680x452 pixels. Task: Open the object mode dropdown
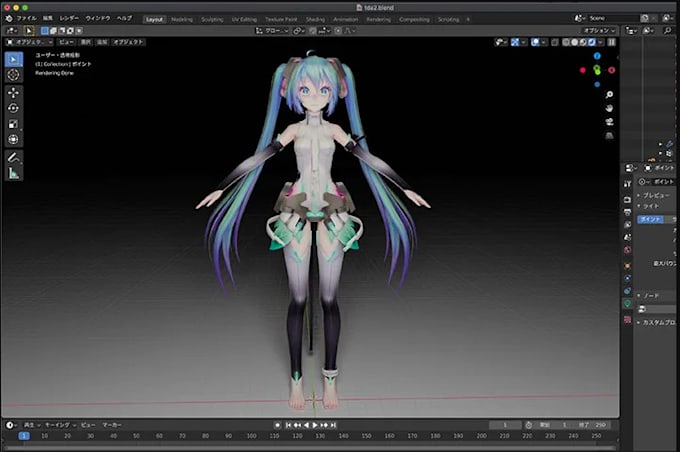point(29,42)
